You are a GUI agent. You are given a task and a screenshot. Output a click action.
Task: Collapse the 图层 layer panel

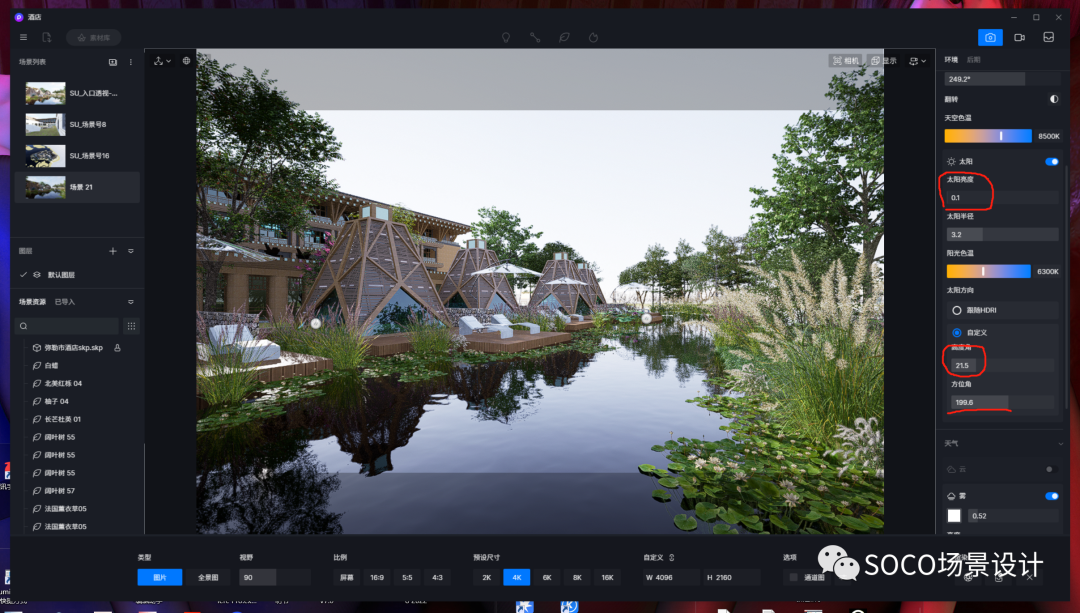tap(131, 251)
